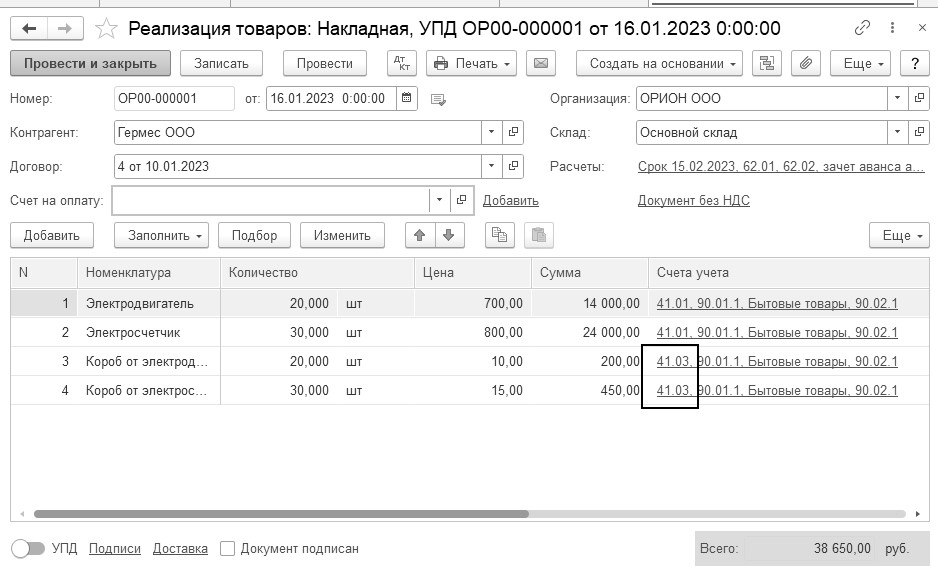Select the Электросчетчик nomenclature cell
Viewport: 938px width, 567px height.
(148, 333)
